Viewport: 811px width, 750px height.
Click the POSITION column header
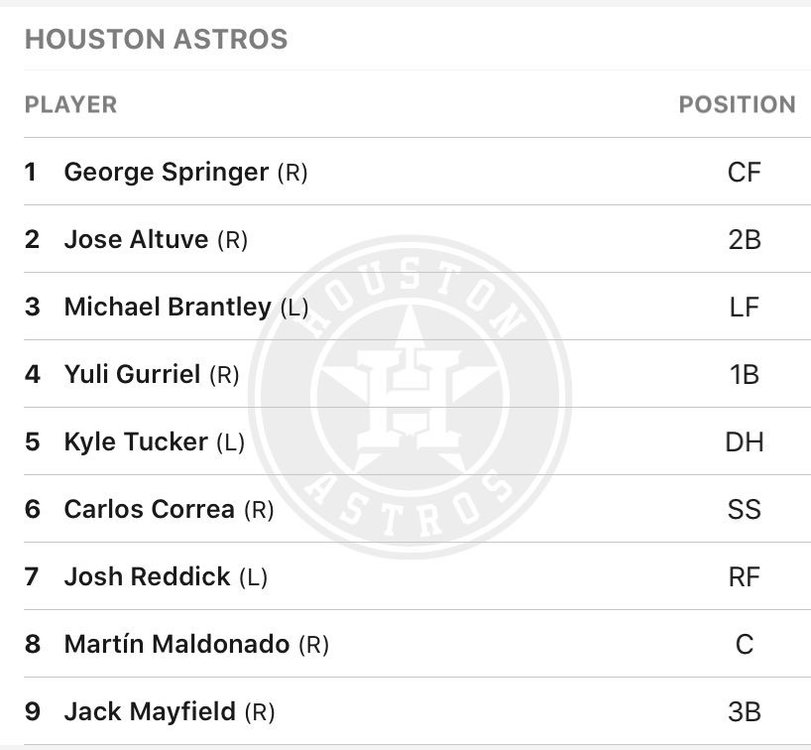737,104
